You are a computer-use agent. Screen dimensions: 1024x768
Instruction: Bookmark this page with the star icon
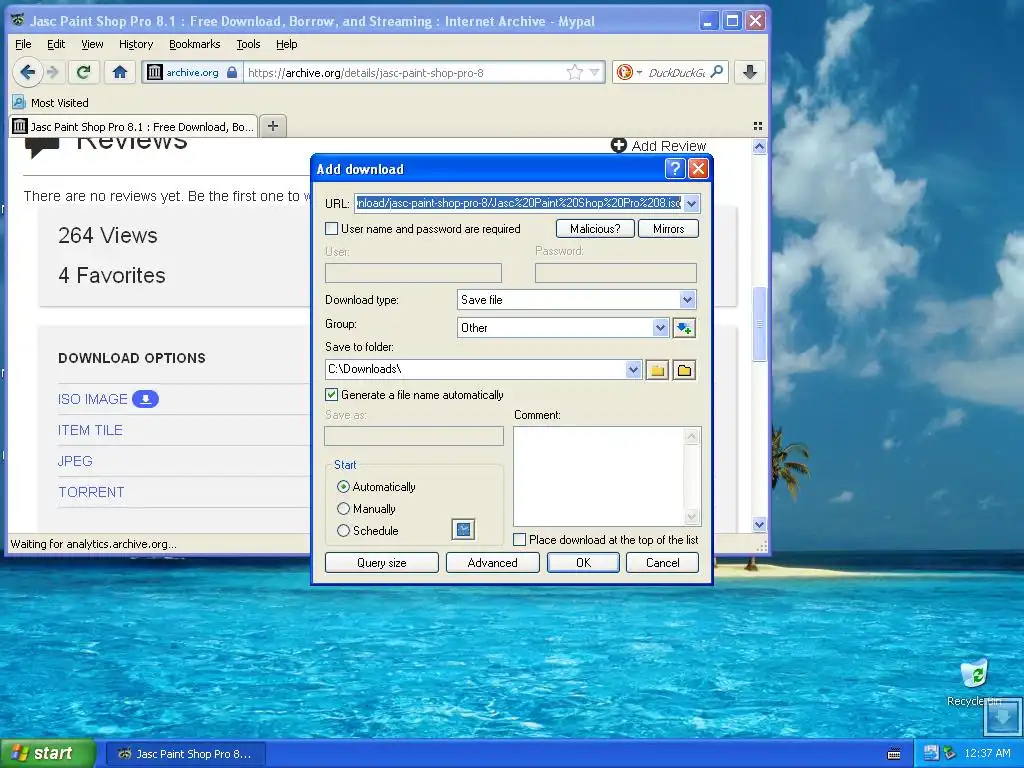click(x=575, y=72)
